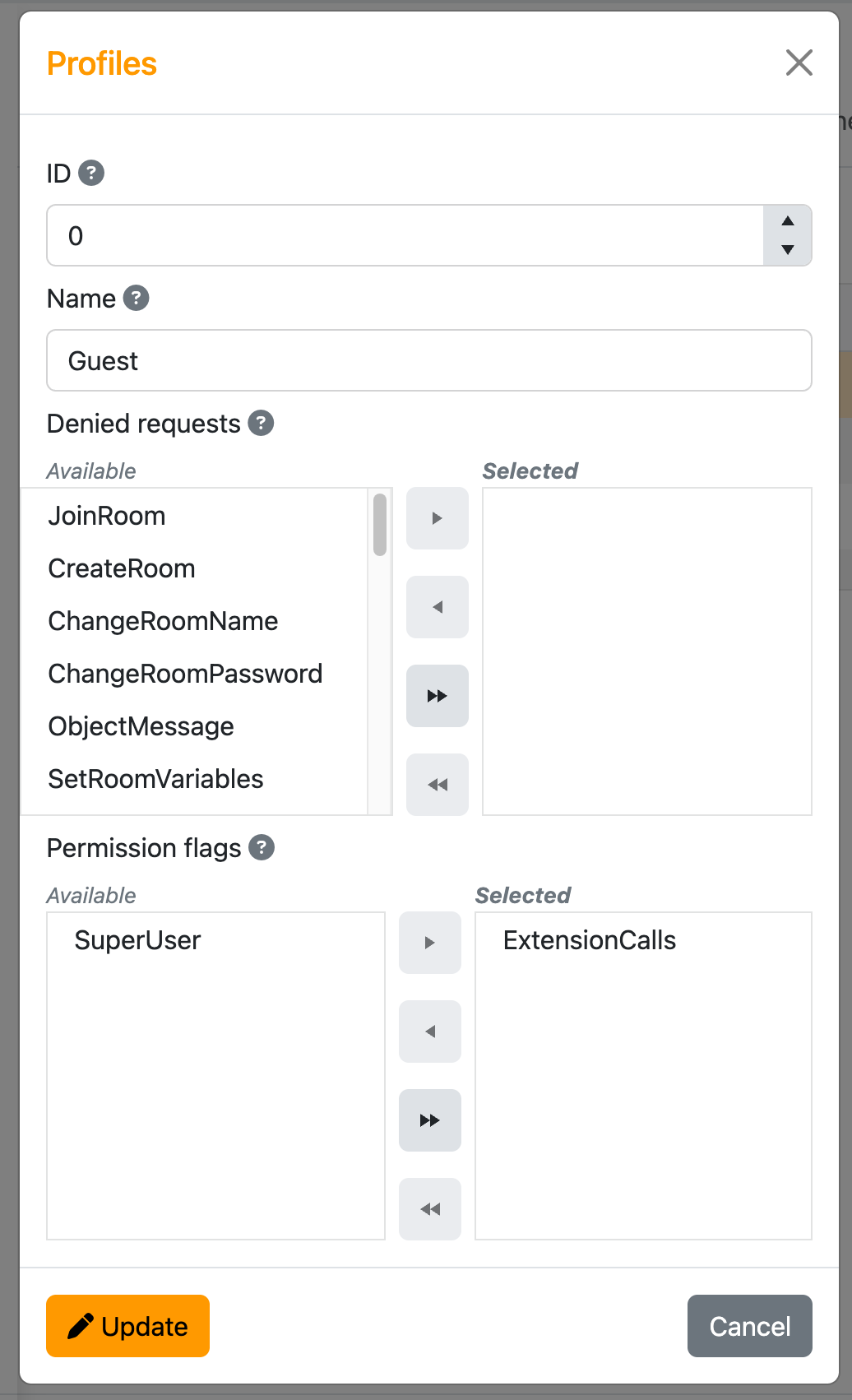Remove all denied requests from Selected

click(x=438, y=785)
